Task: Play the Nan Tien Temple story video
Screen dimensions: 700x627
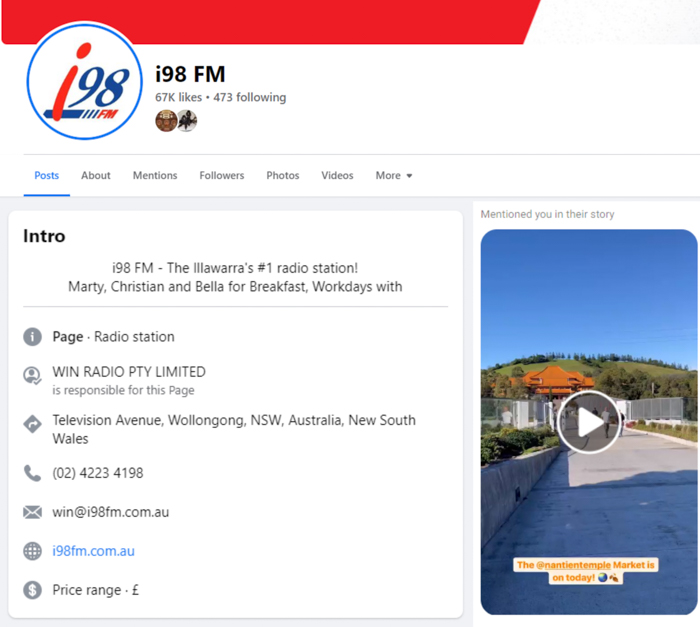Action: click(589, 422)
